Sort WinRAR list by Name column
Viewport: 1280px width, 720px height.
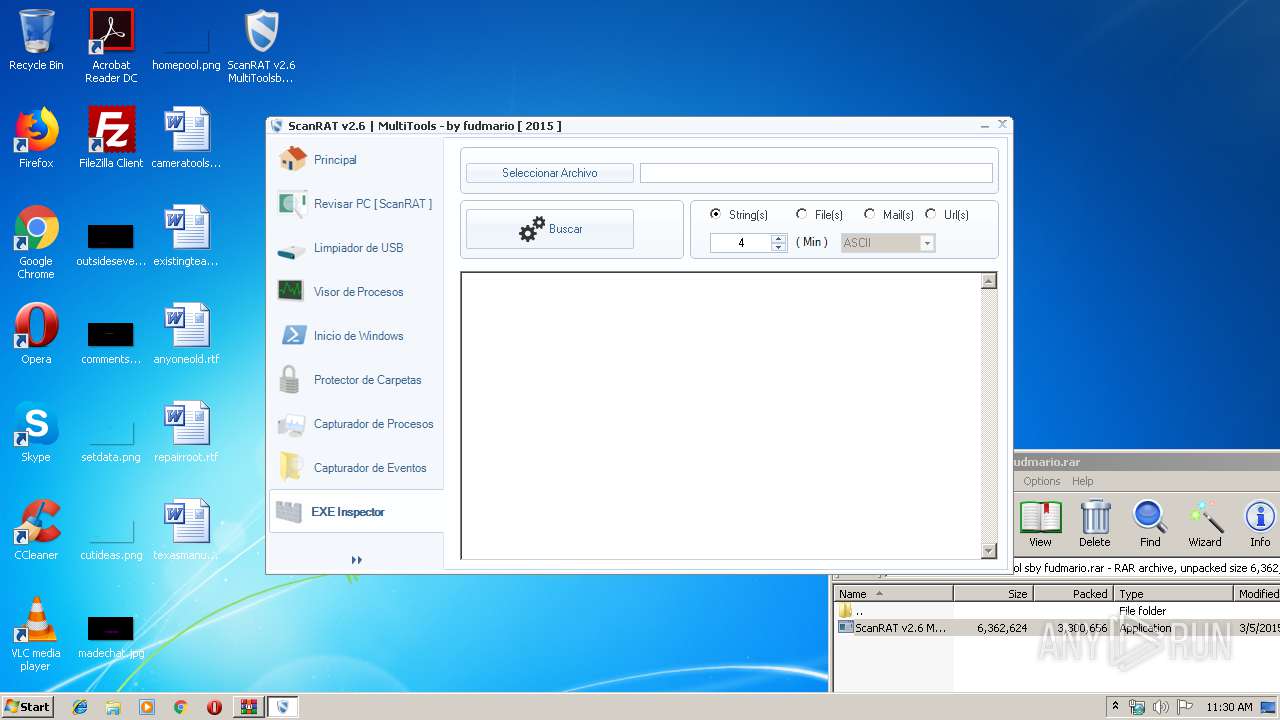tap(893, 594)
